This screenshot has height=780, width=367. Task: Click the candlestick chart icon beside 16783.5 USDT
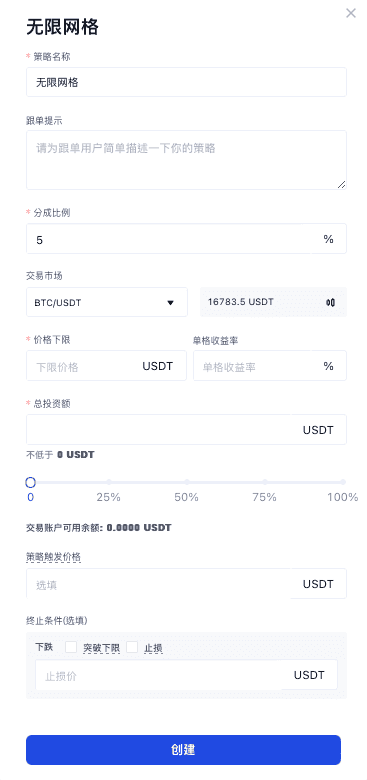330,302
